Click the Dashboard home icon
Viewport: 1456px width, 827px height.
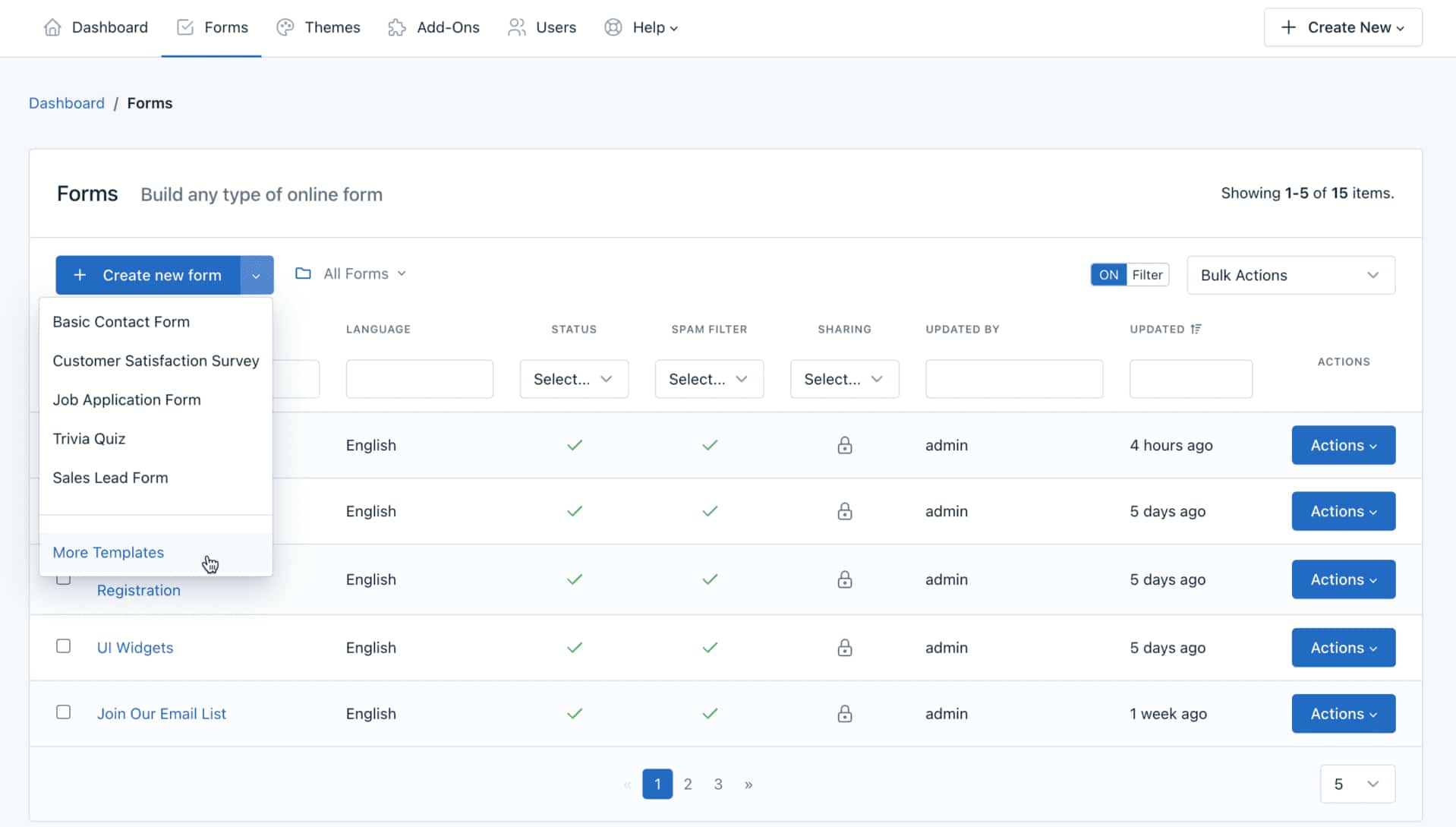52,27
